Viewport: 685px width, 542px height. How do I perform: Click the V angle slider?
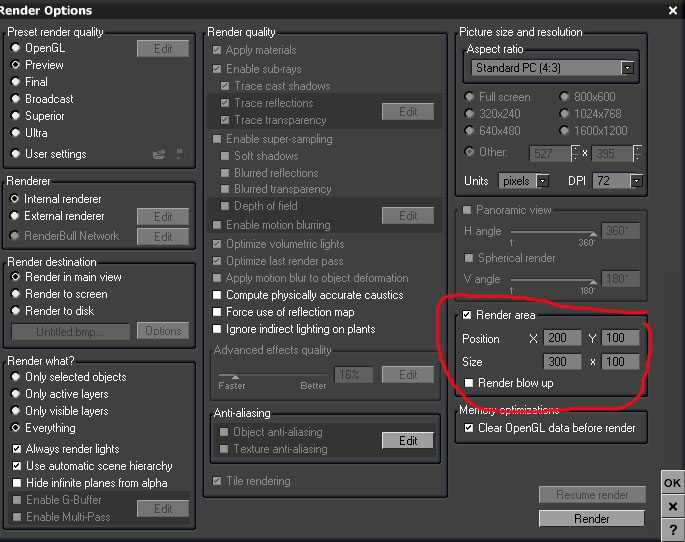click(x=554, y=280)
